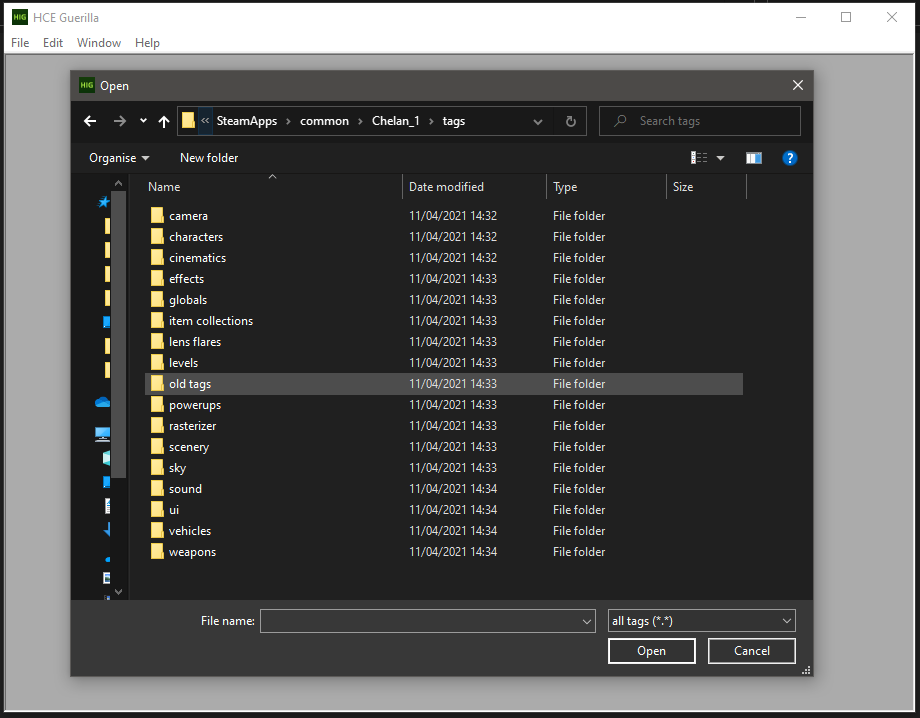Navigate to Chelan_1 in breadcrumb
The height and width of the screenshot is (718, 920).
395,121
